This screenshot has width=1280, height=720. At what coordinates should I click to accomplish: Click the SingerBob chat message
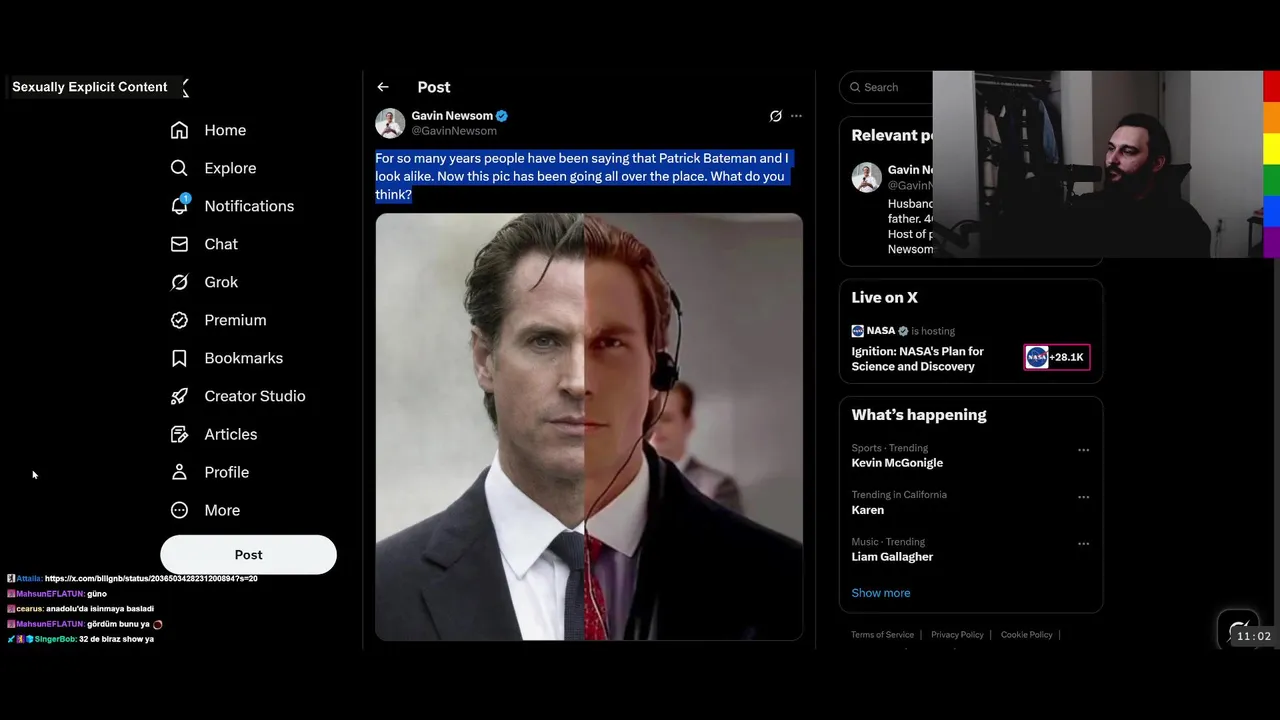pos(81,639)
